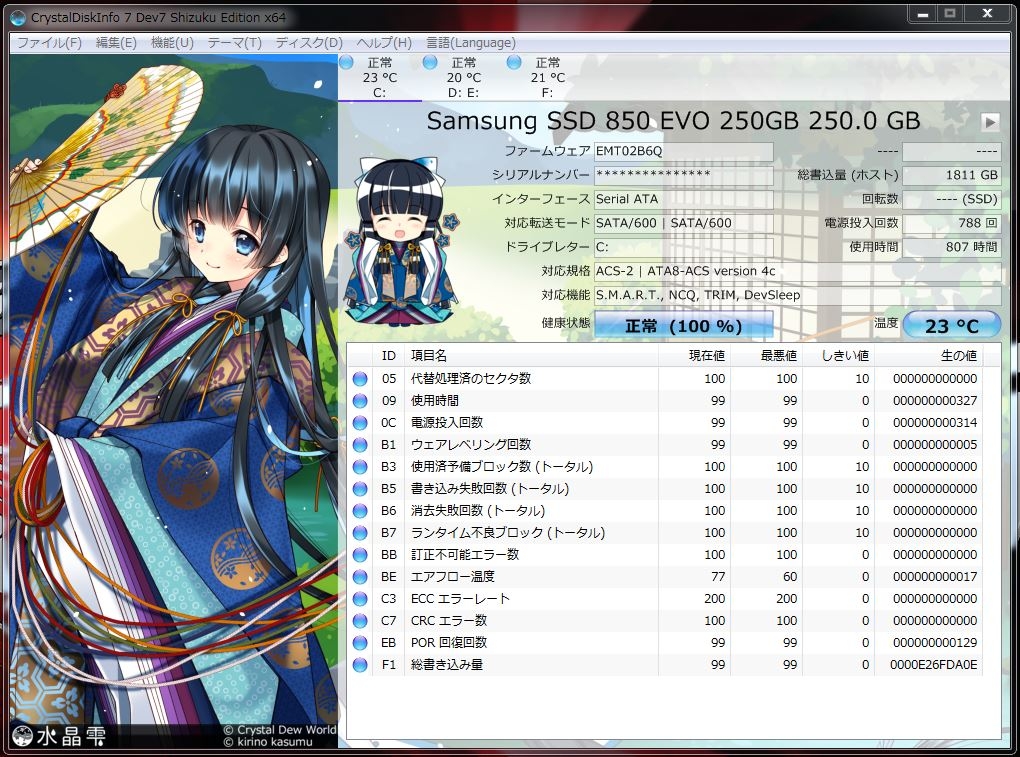Select the D: E: drive tab

pos(463,78)
